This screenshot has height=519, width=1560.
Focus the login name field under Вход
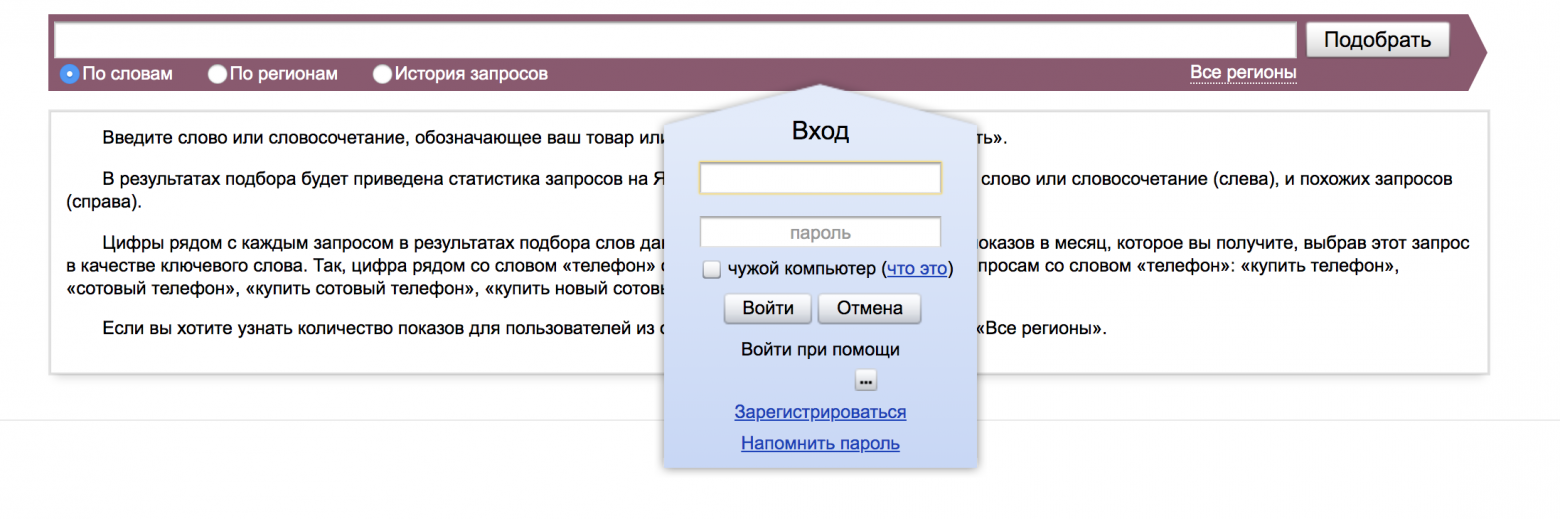click(x=820, y=178)
